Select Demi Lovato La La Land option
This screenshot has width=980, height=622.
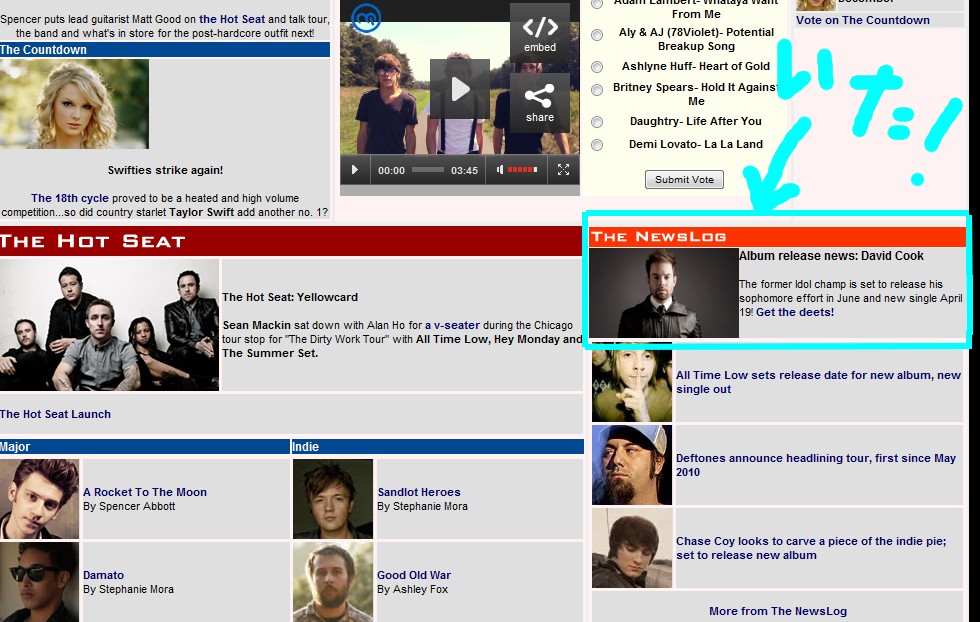point(598,145)
